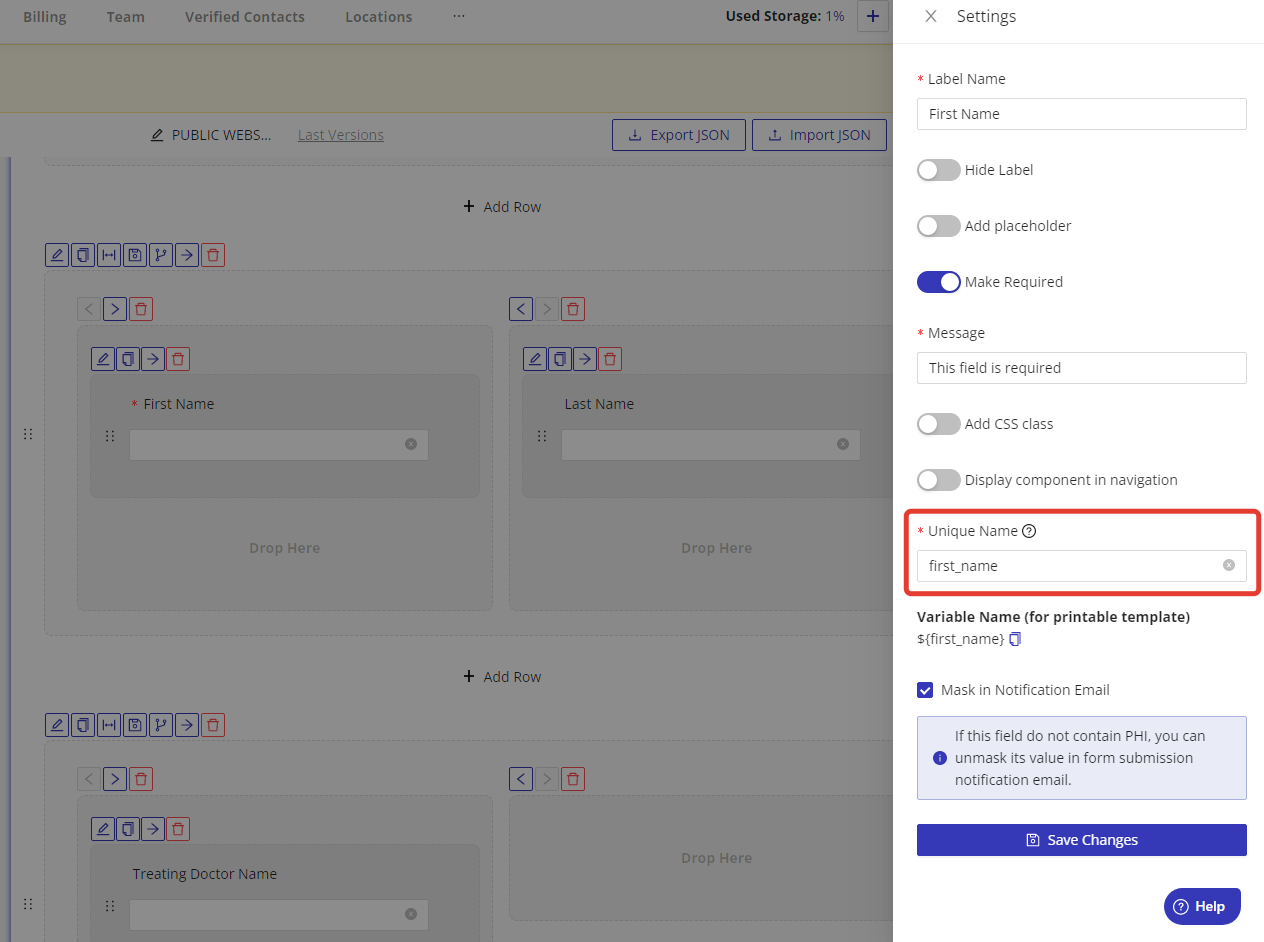Click edit icon above First Name field

point(102,359)
